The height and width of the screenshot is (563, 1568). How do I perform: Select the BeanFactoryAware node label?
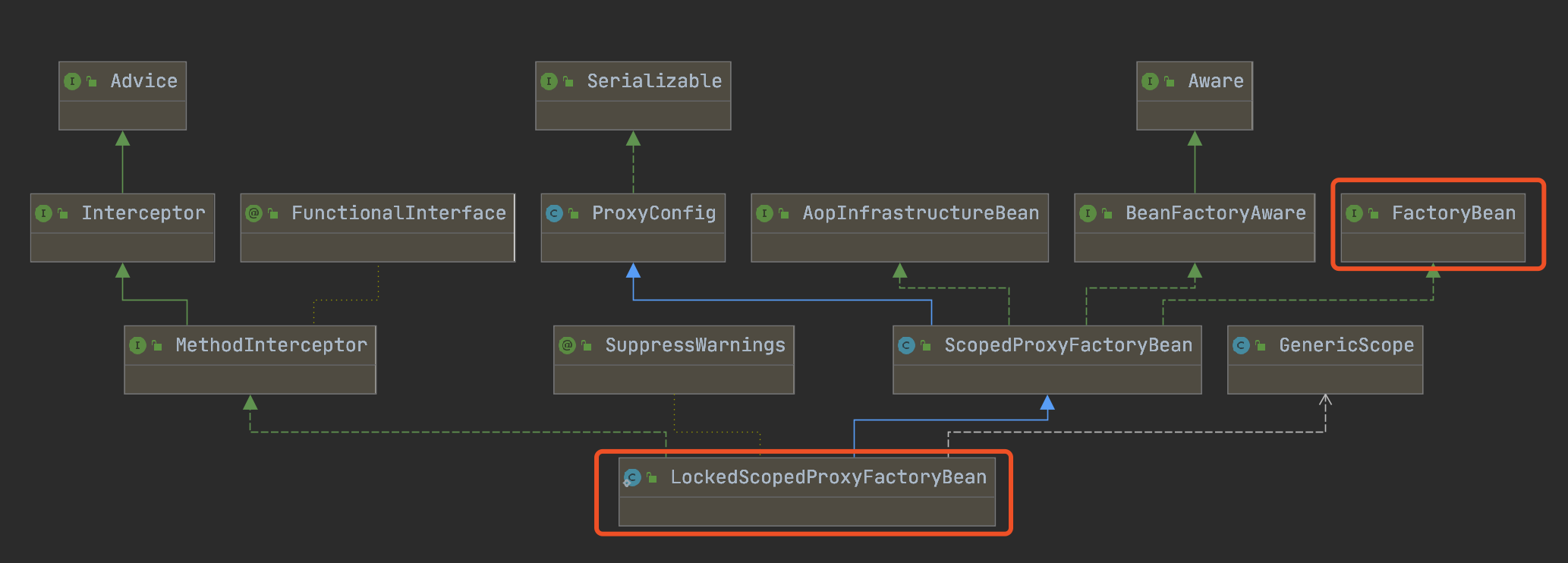coord(1215,213)
